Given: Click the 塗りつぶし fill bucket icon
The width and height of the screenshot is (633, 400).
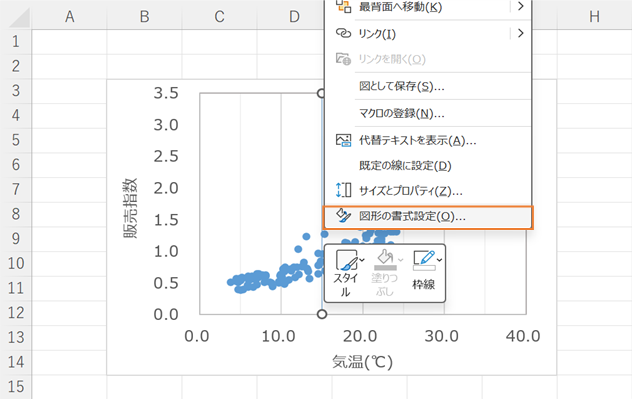Looking at the screenshot, I should [385, 262].
